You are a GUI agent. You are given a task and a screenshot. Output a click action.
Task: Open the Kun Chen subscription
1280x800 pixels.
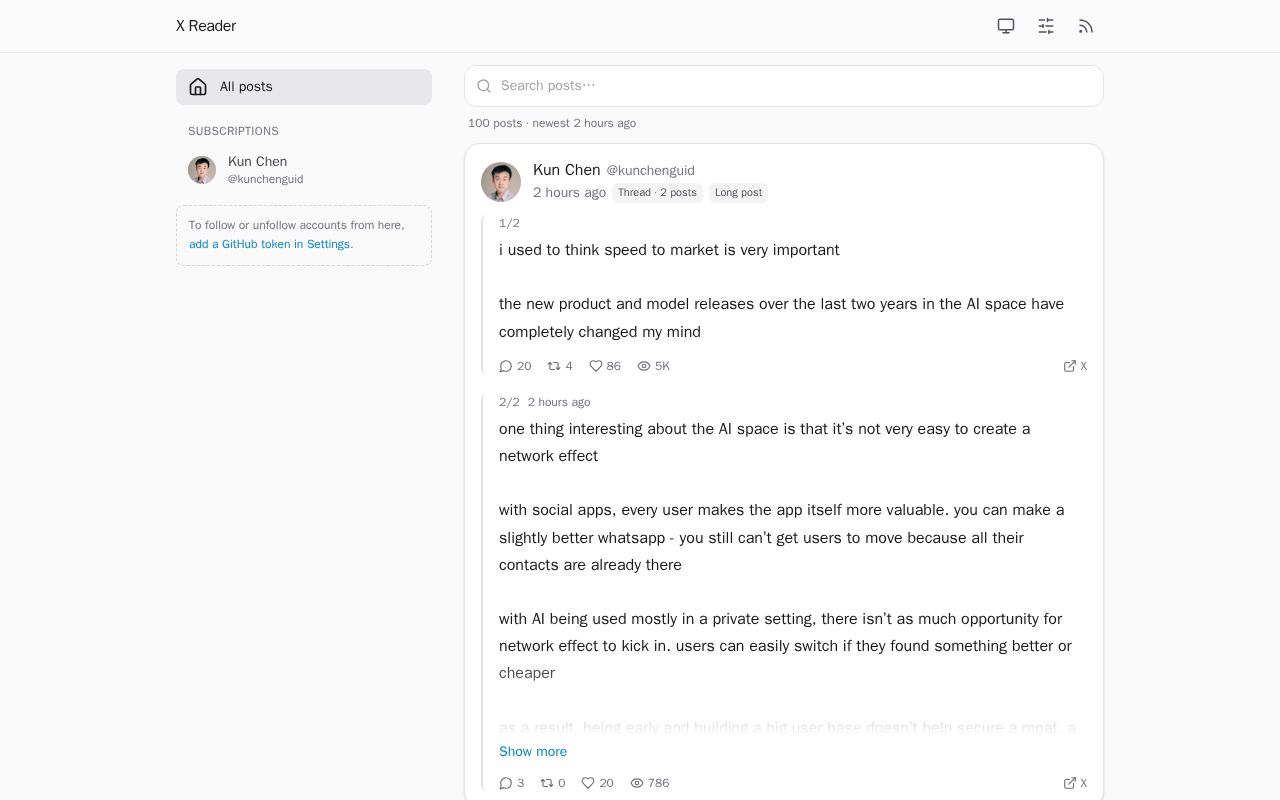[304, 170]
